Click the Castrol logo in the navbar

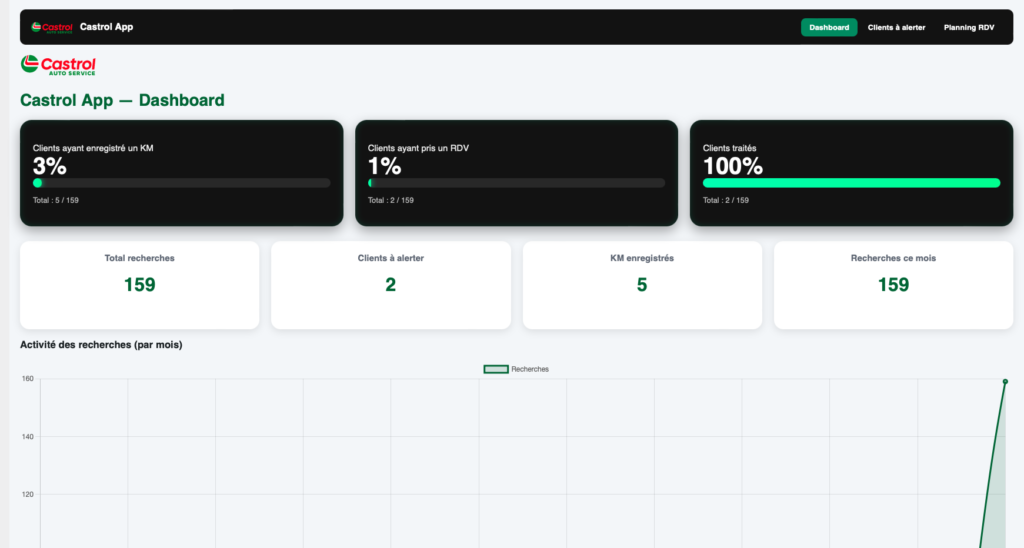point(51,27)
